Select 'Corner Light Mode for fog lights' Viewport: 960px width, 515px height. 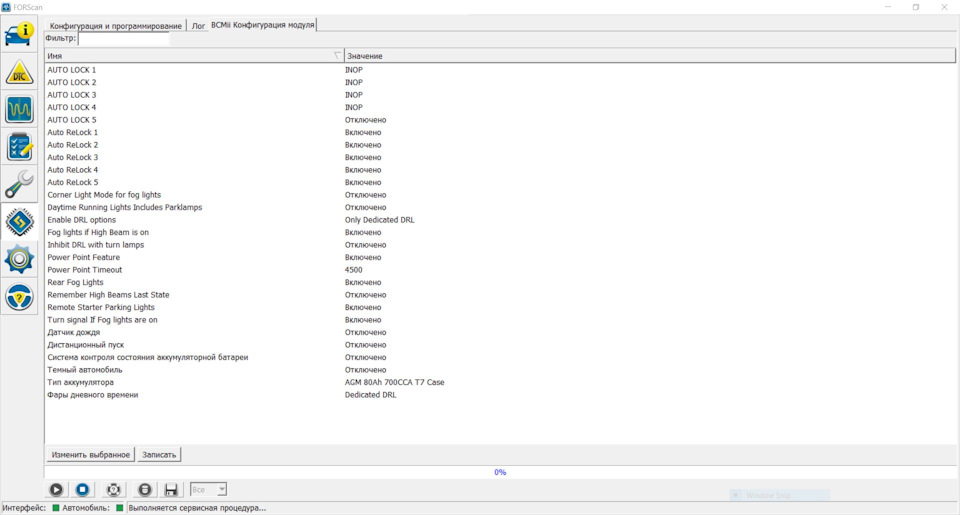click(x=500, y=195)
